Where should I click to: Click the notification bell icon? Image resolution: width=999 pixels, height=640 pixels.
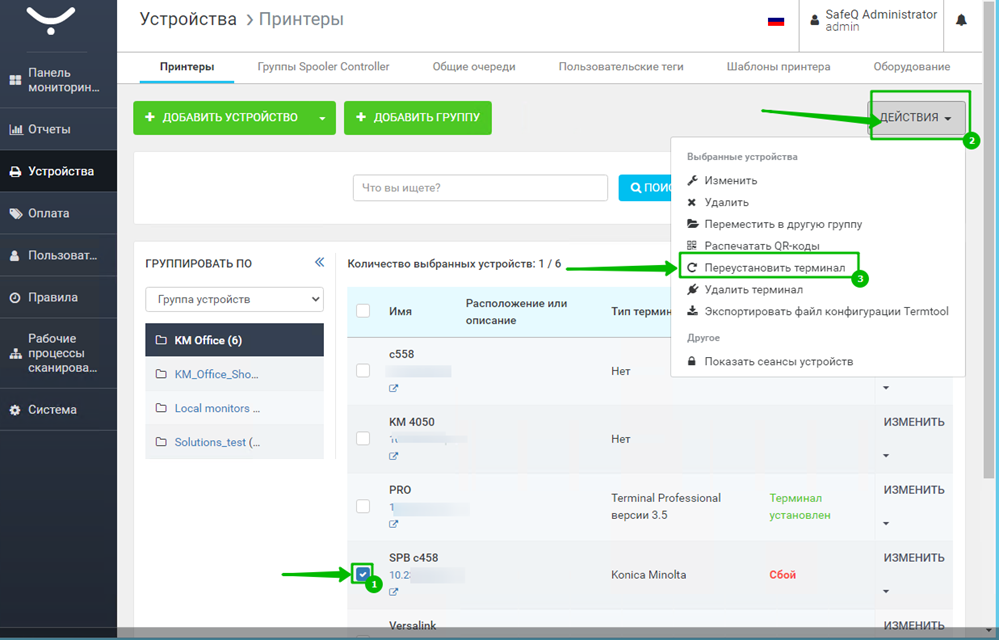click(x=961, y=20)
